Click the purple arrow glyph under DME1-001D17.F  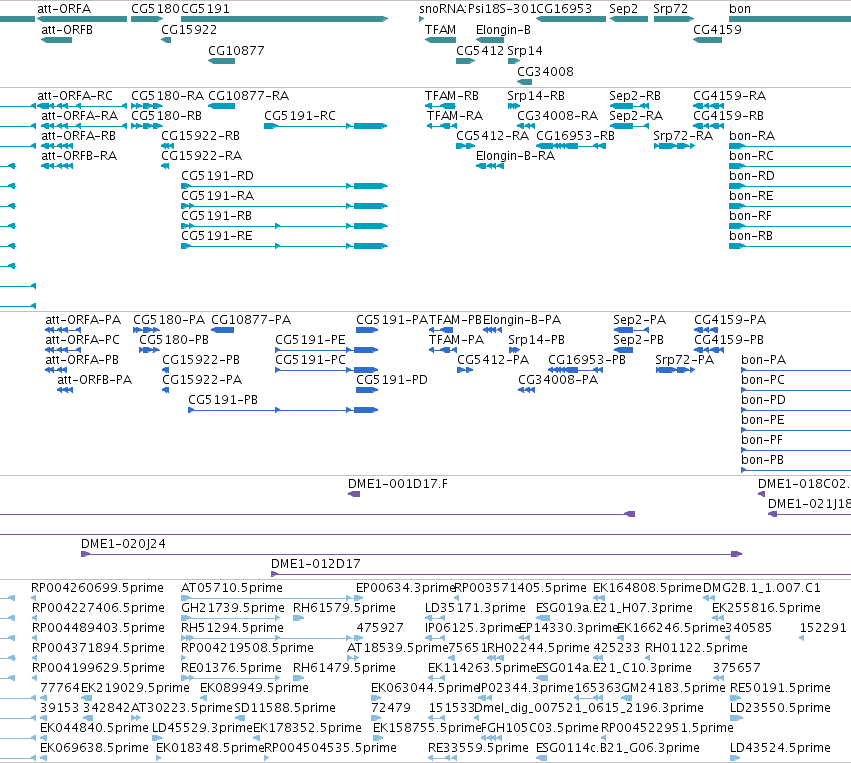coord(354,494)
